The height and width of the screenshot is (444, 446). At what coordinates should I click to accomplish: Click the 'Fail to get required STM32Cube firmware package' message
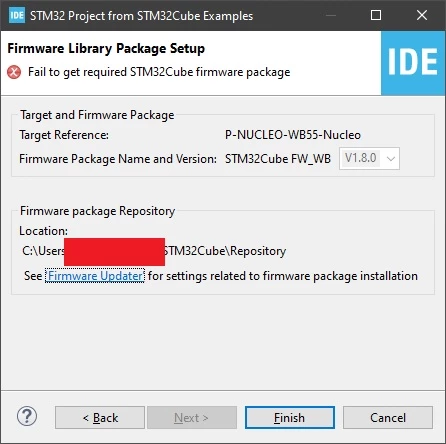159,72
